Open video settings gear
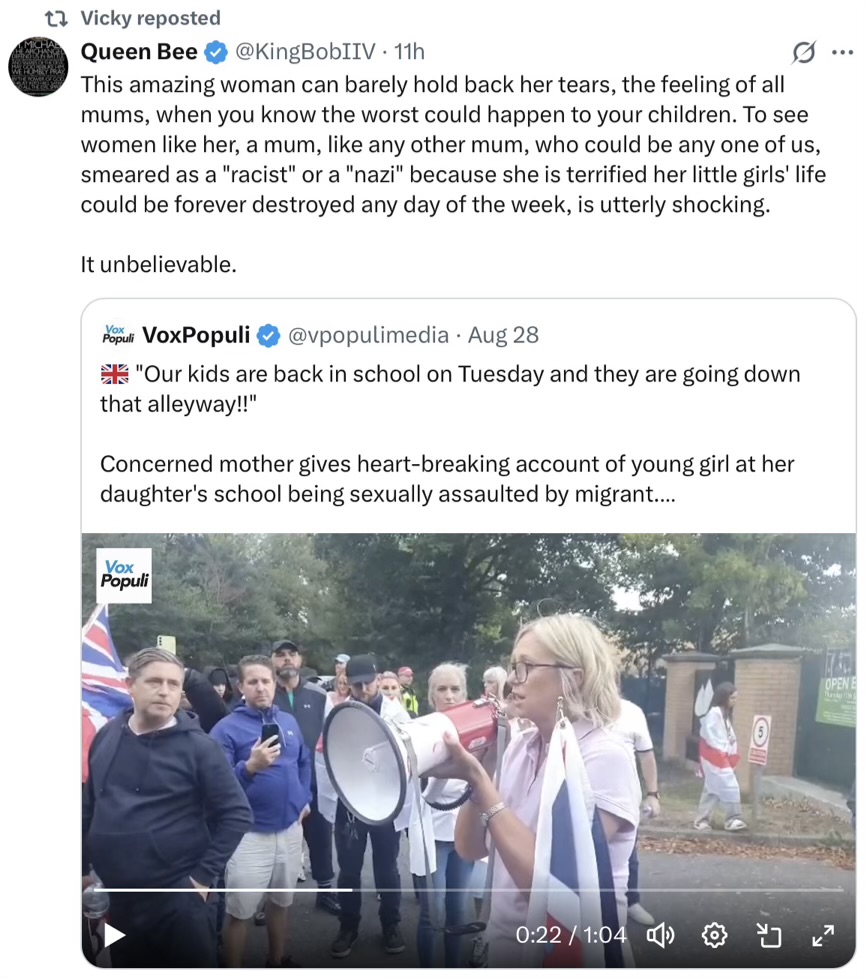The height and width of the screenshot is (978, 867). pos(715,936)
